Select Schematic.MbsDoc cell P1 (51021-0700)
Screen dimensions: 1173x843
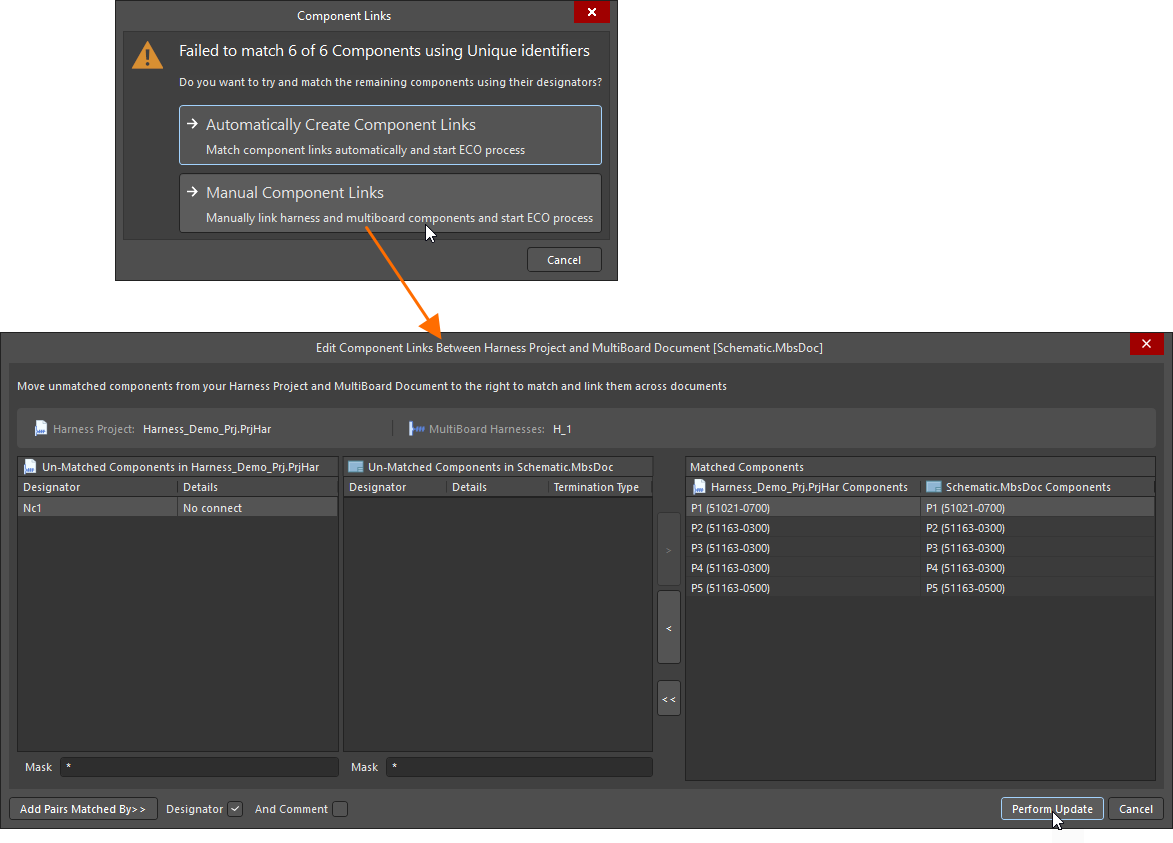click(1038, 508)
